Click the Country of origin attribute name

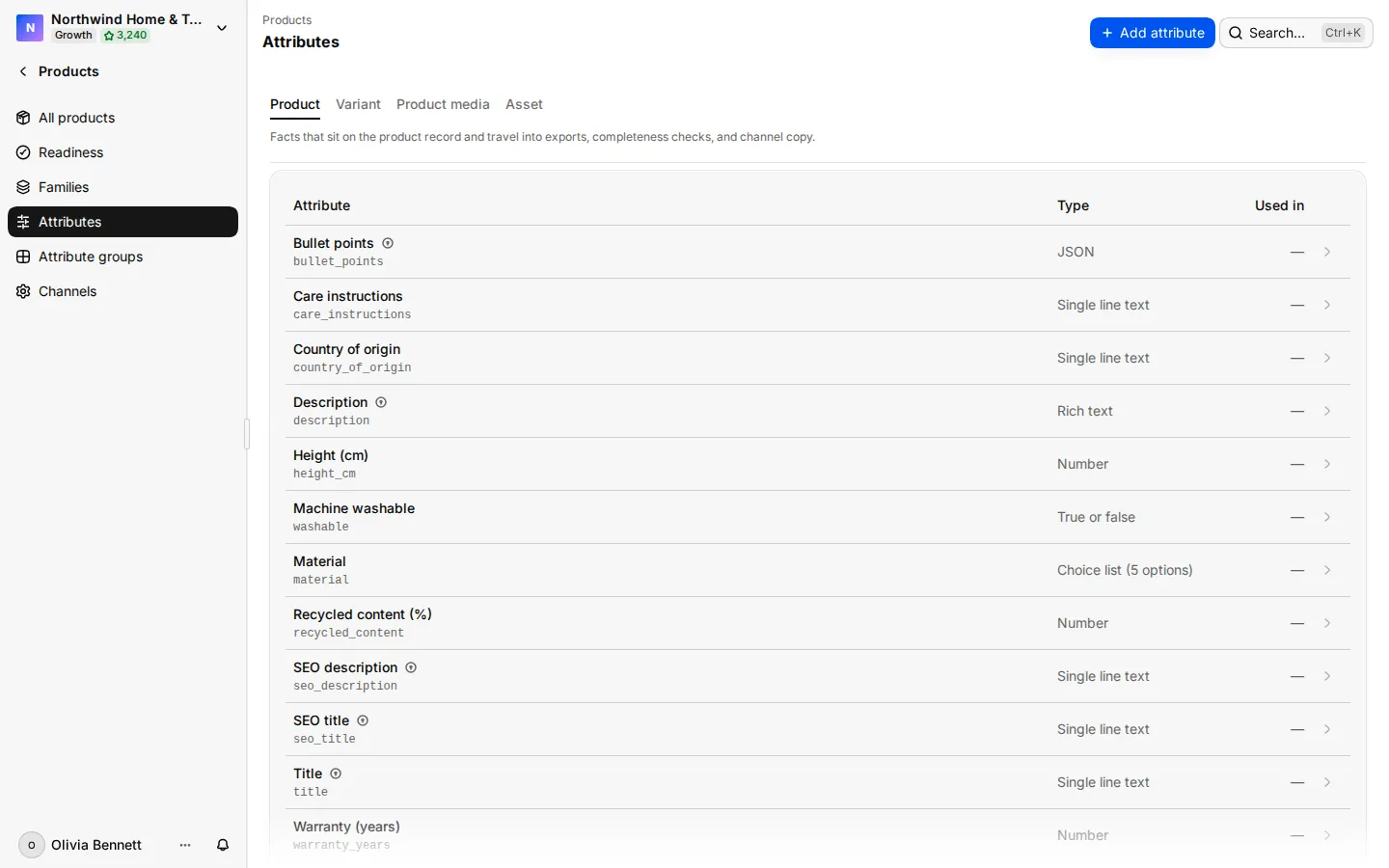346,349
